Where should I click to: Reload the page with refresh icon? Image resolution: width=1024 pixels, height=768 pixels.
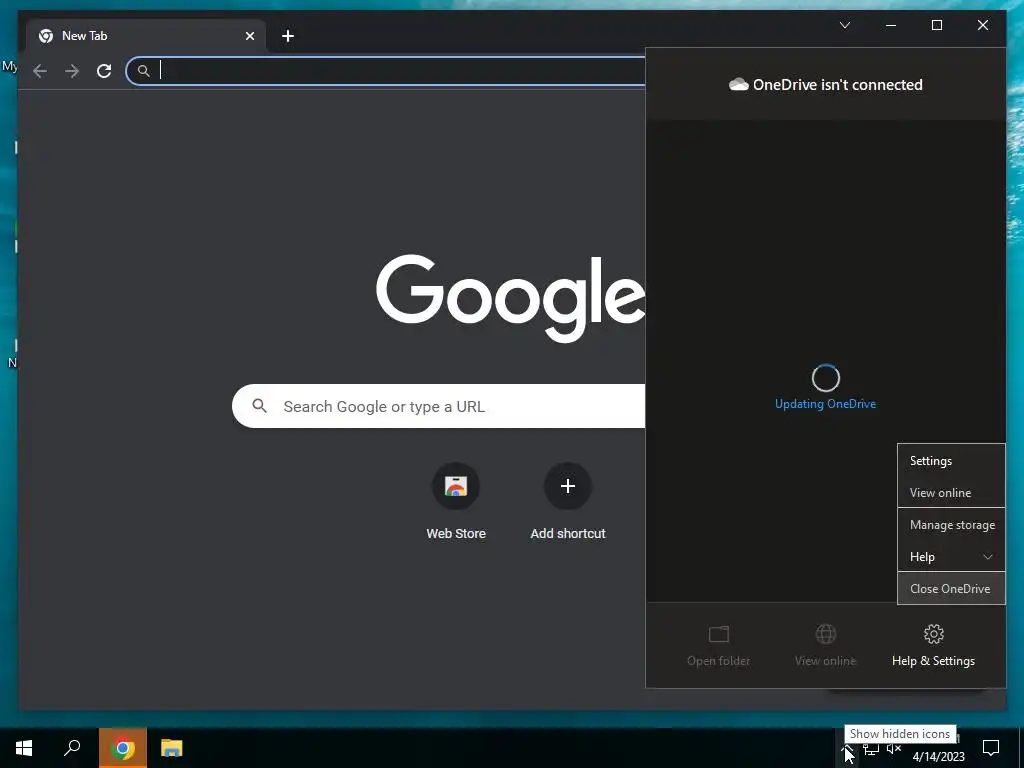click(x=104, y=71)
